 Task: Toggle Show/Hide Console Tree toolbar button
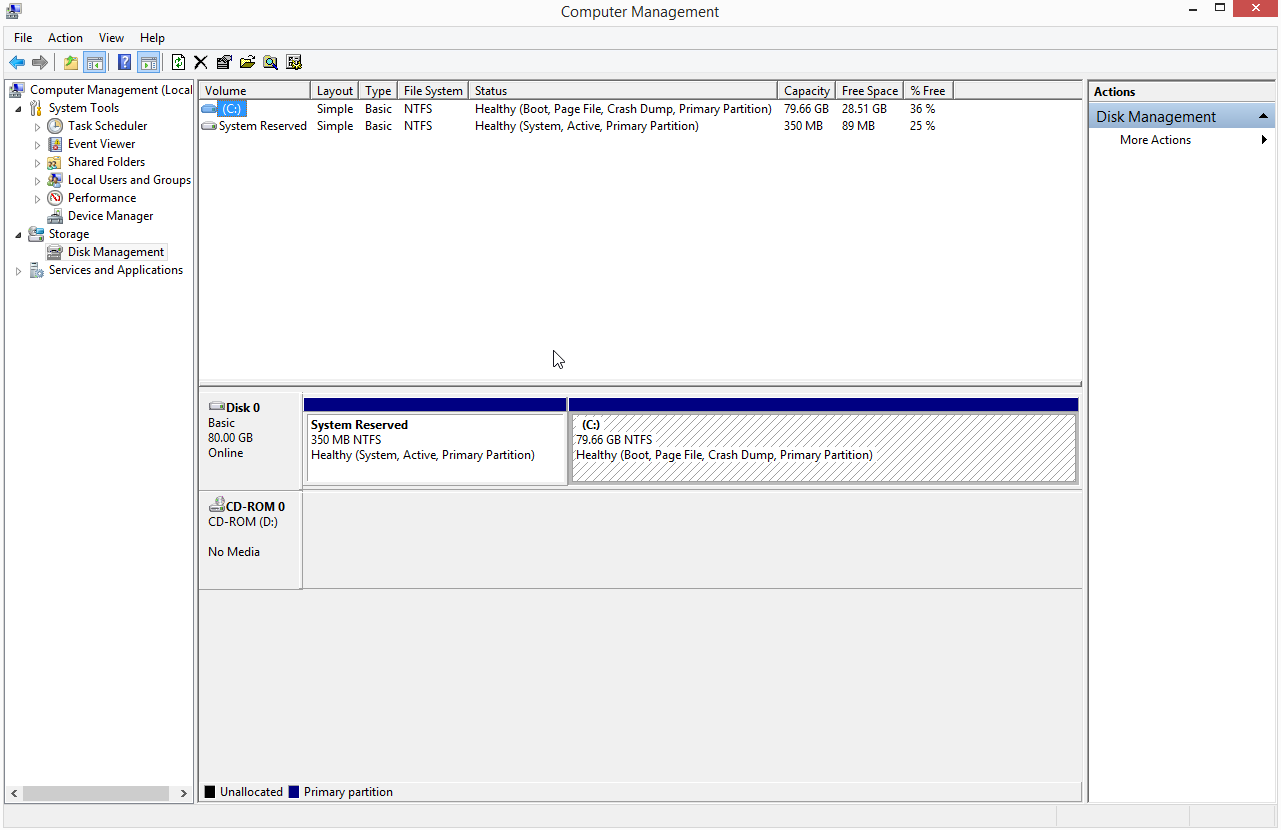pos(94,63)
